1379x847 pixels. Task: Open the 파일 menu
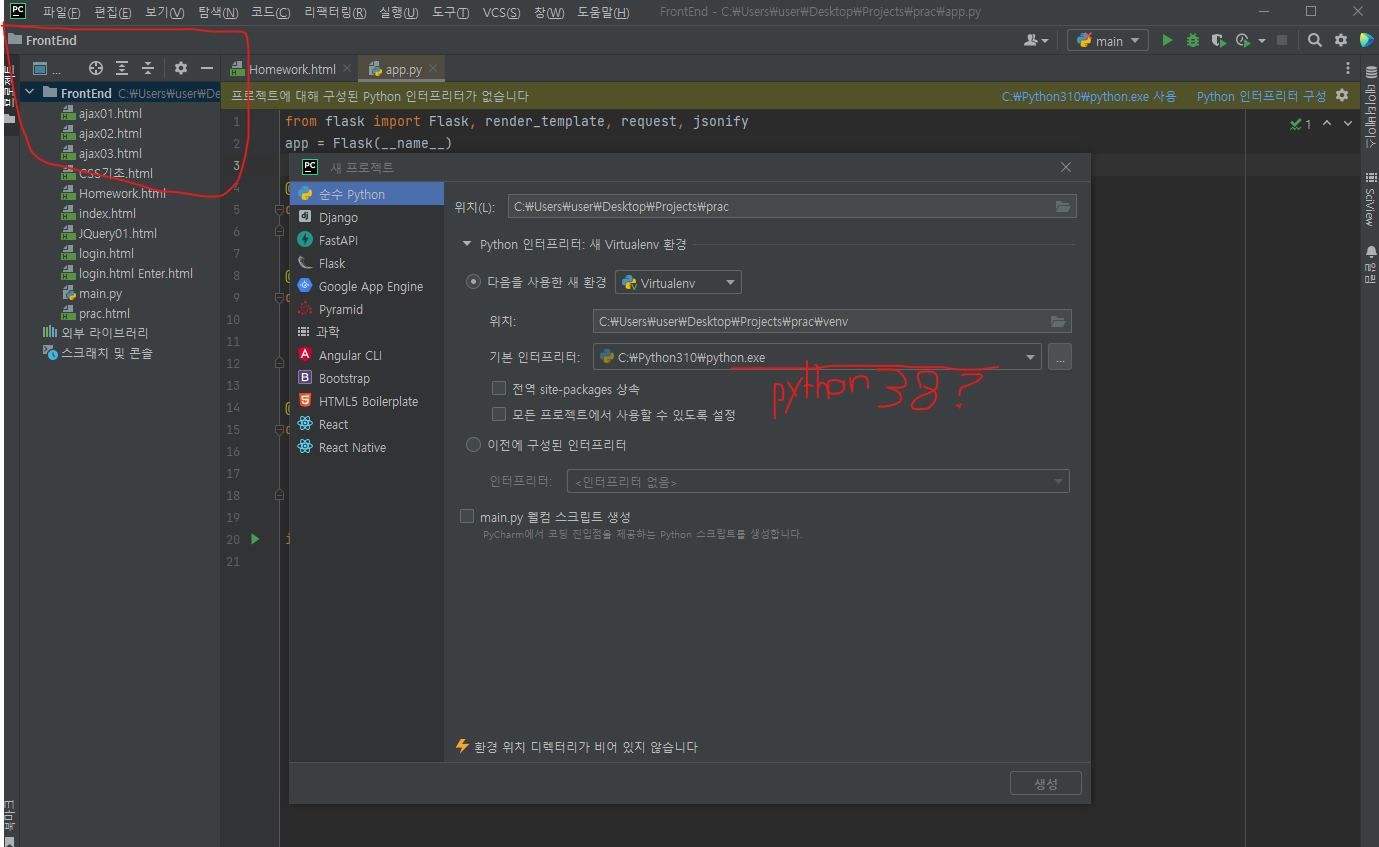click(x=61, y=13)
